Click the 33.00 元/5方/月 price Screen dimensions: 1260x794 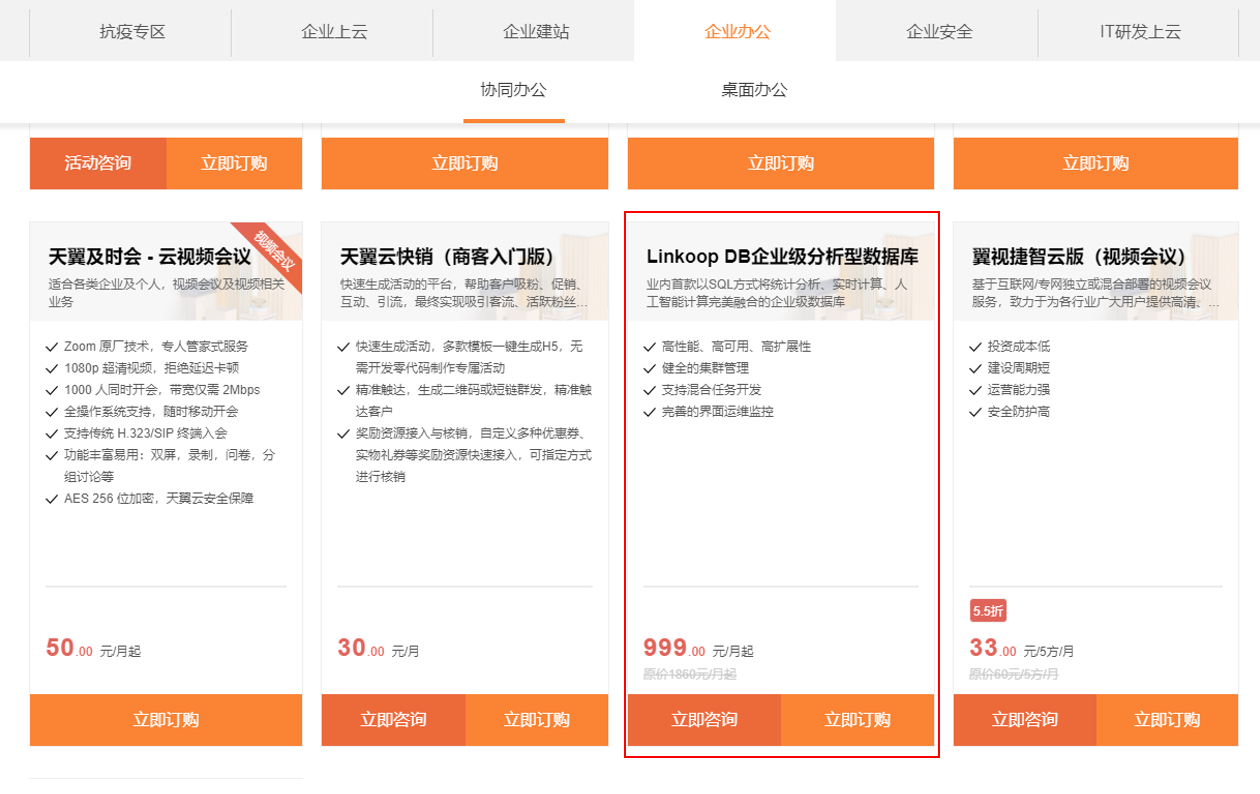1022,649
